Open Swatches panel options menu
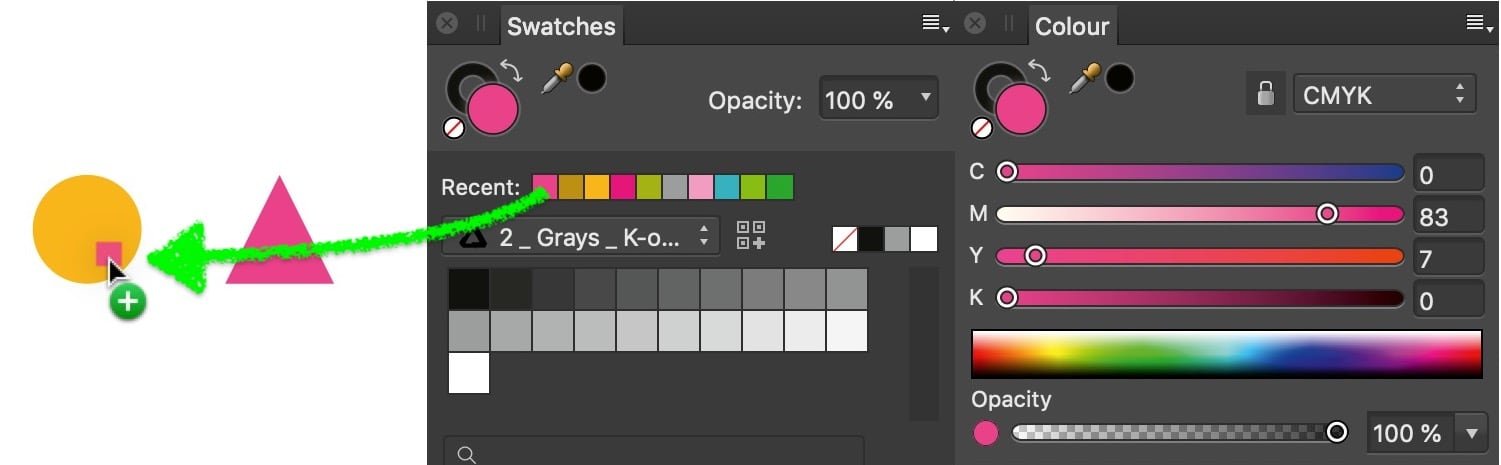 [935, 23]
